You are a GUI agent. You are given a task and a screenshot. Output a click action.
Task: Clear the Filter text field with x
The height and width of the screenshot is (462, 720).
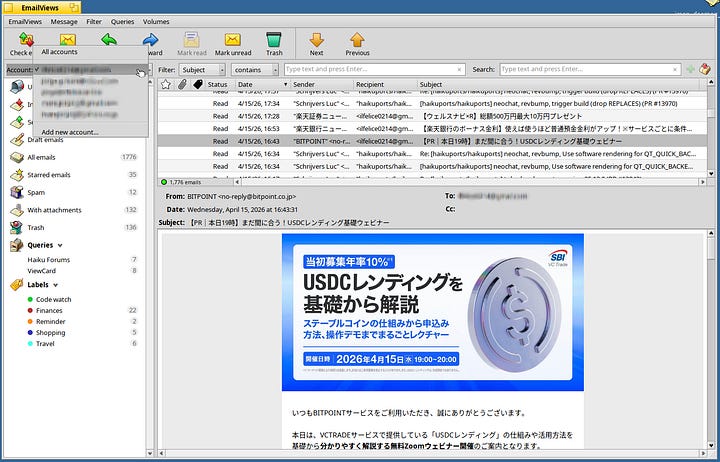459,70
